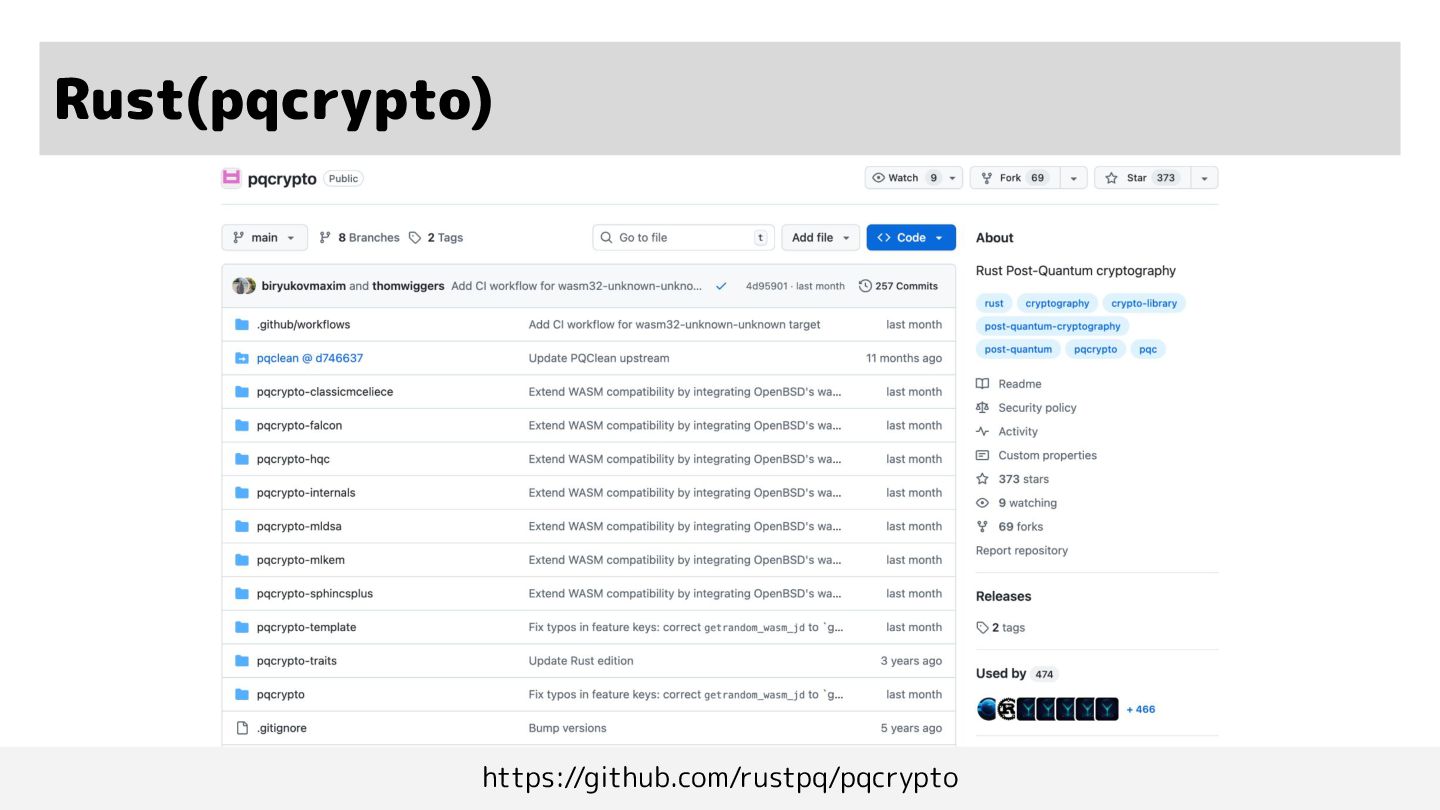View the 2 Tags link near branches

(x=436, y=237)
